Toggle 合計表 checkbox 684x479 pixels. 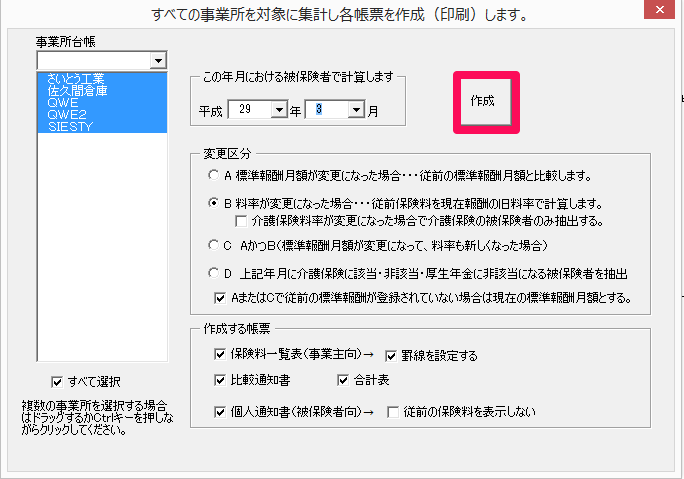343,380
